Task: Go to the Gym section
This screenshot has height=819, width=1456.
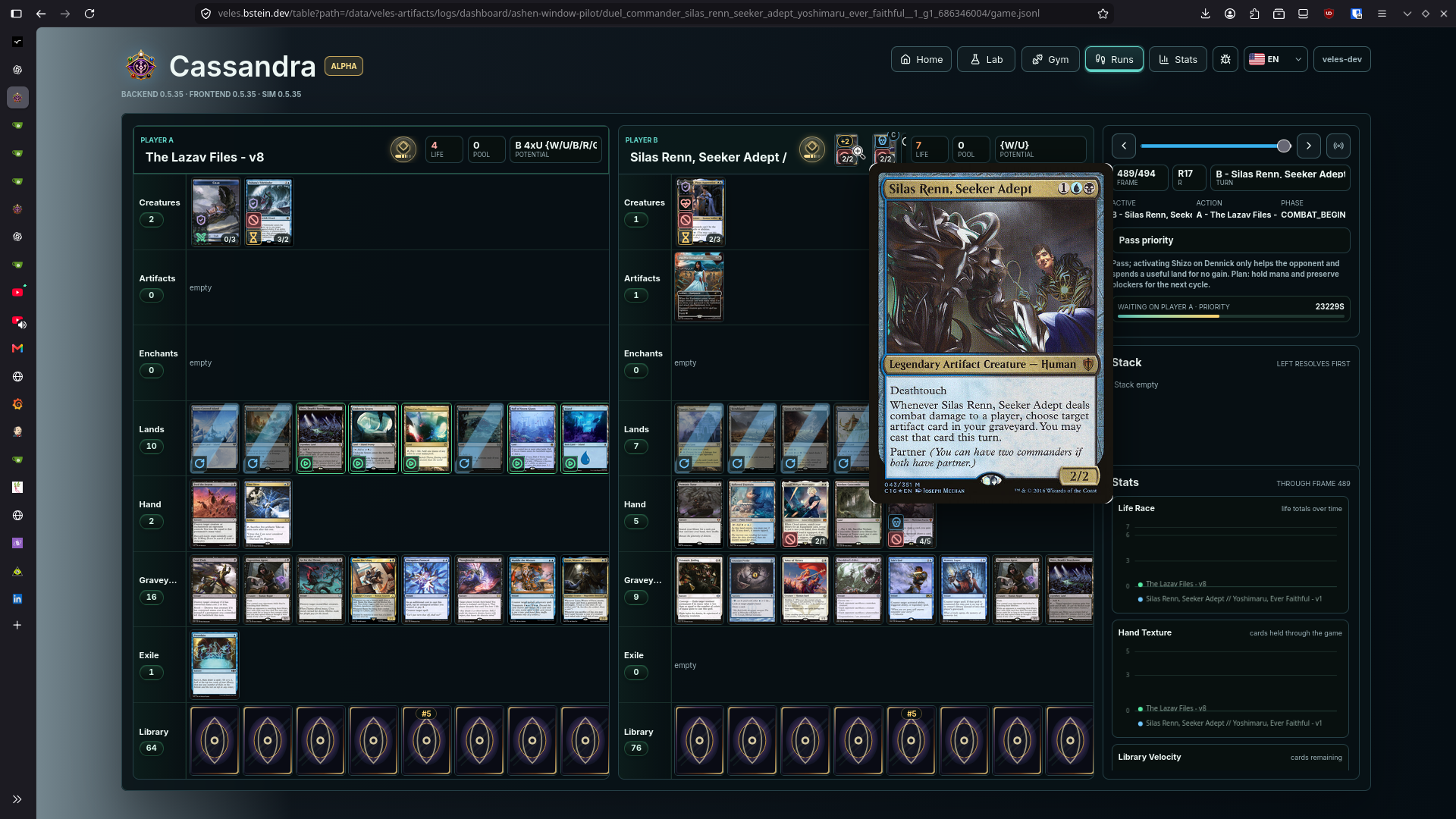Action: pyautogui.click(x=1050, y=59)
